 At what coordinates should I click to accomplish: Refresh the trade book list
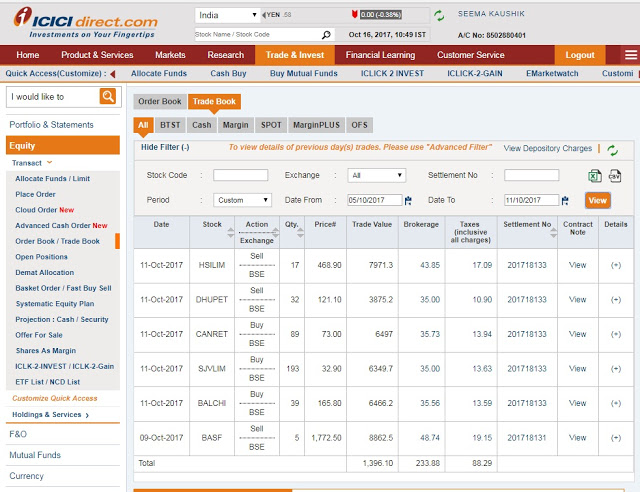click(x=612, y=150)
